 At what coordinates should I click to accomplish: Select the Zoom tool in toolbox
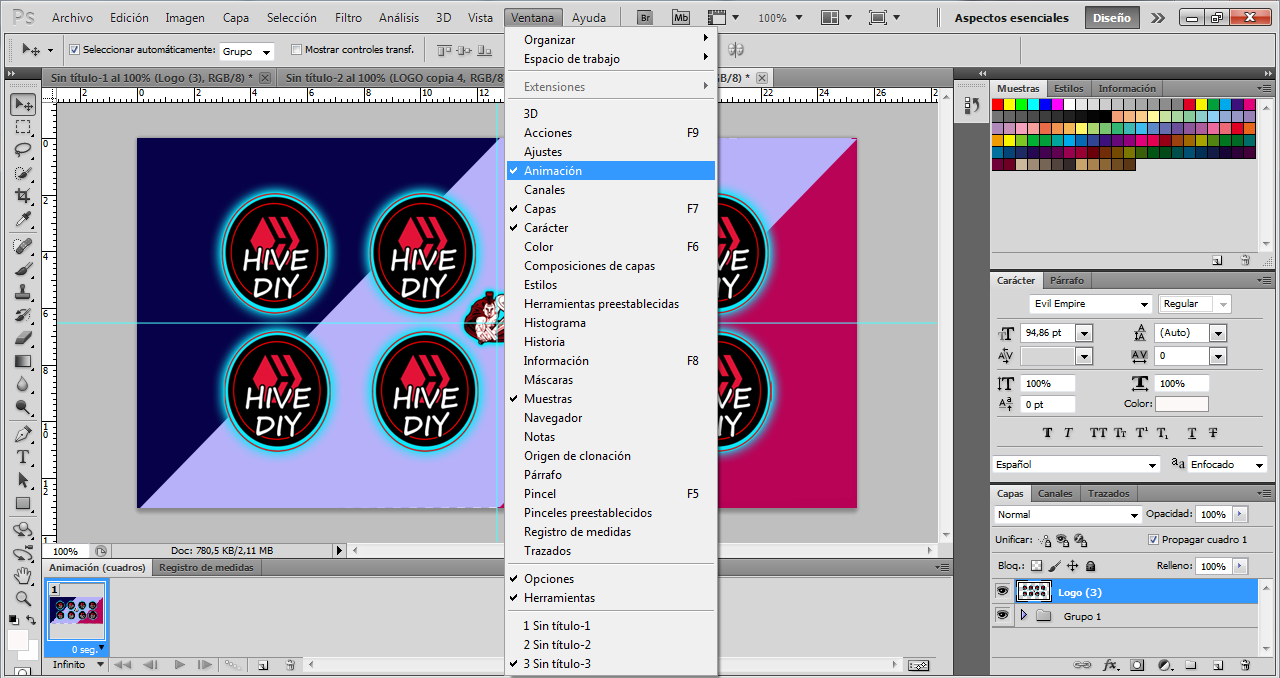click(23, 599)
